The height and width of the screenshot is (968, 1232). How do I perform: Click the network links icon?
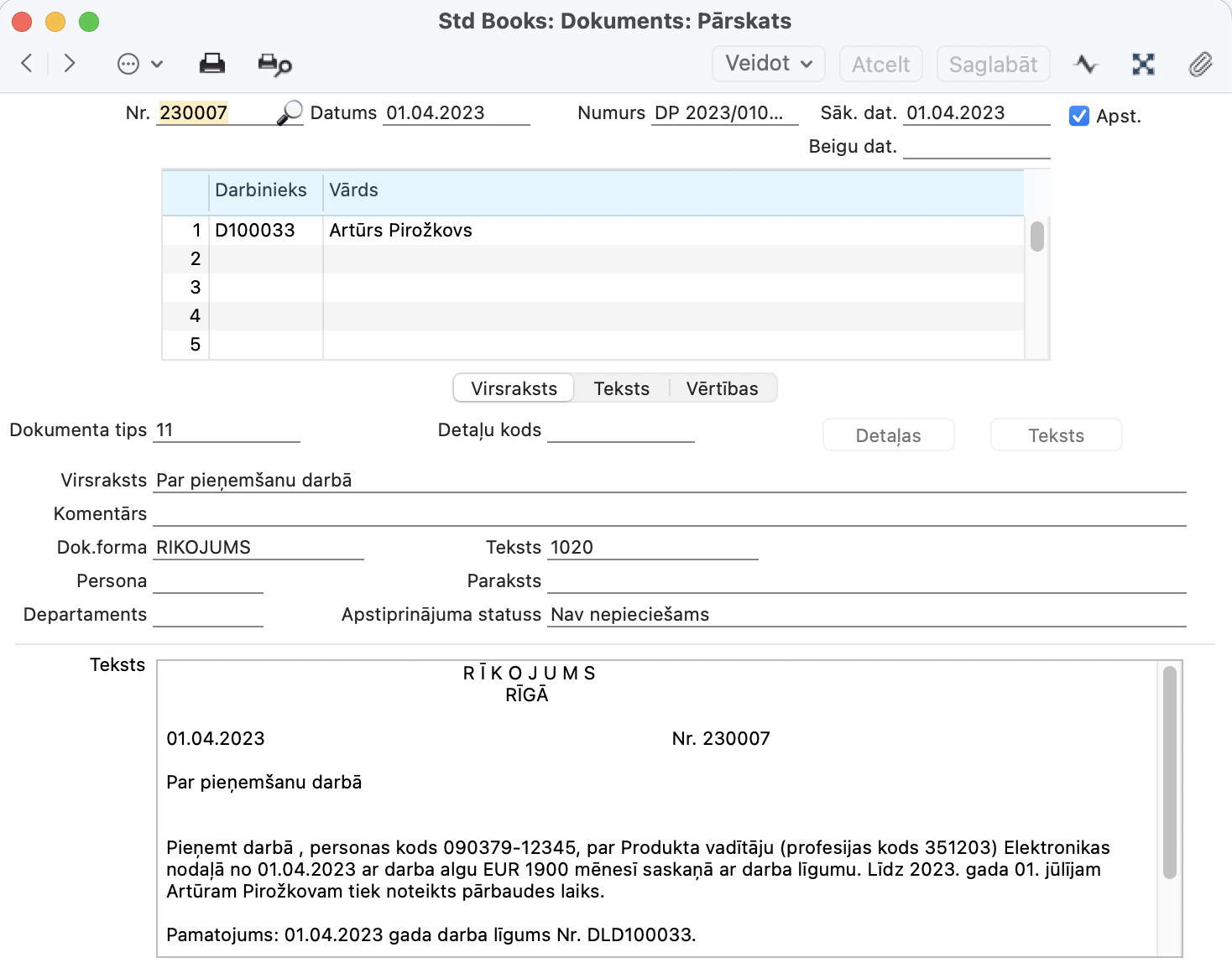point(1143,64)
